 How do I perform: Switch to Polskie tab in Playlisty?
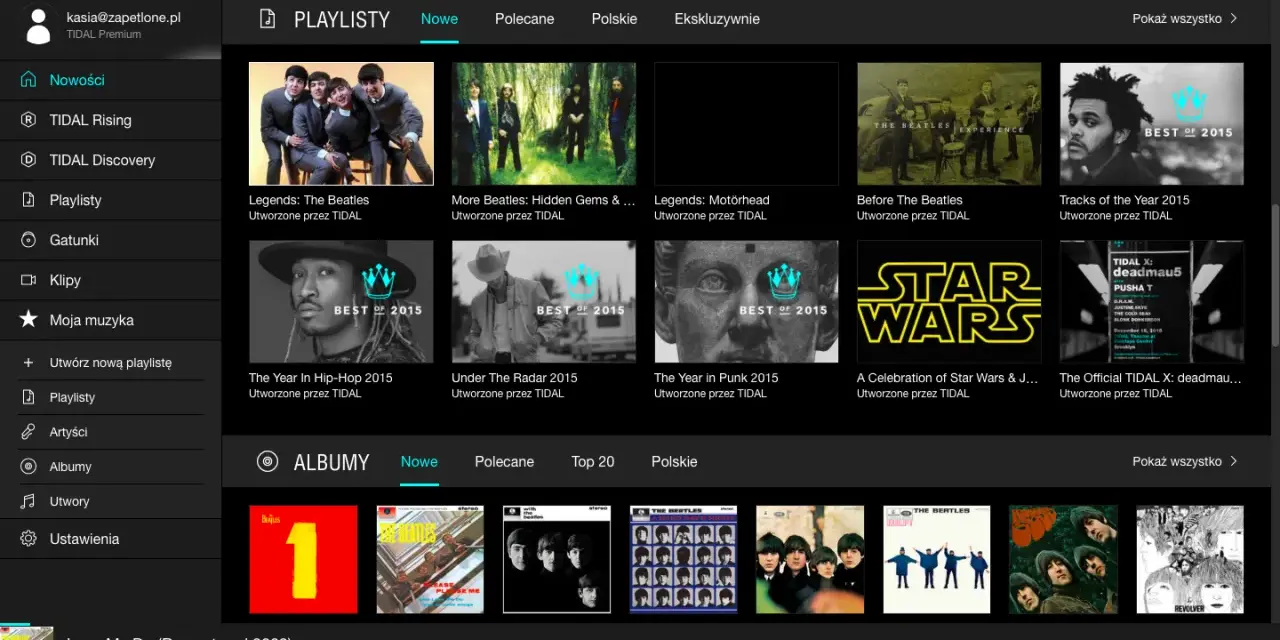click(614, 19)
